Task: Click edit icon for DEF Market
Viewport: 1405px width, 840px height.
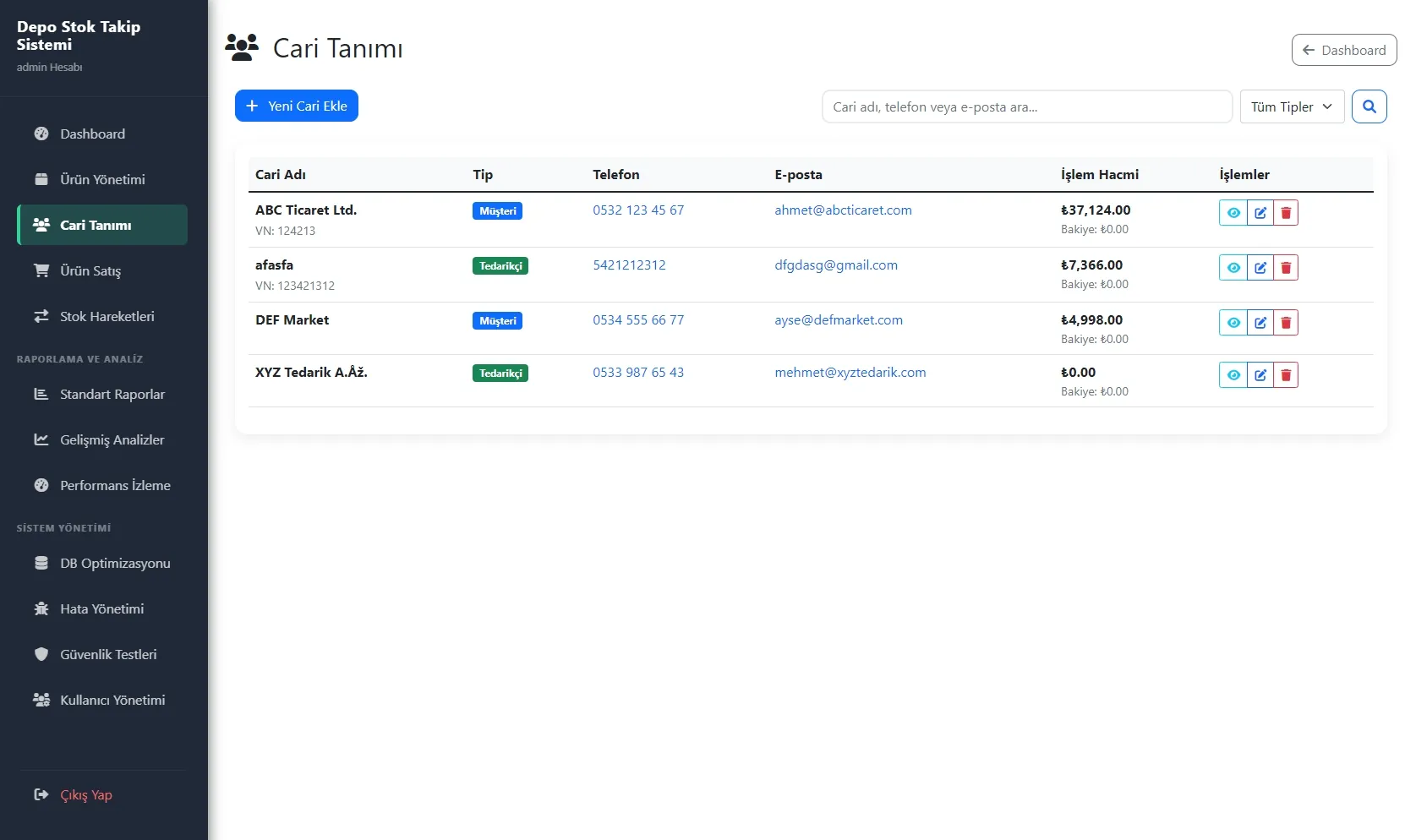Action: pos(1260,323)
